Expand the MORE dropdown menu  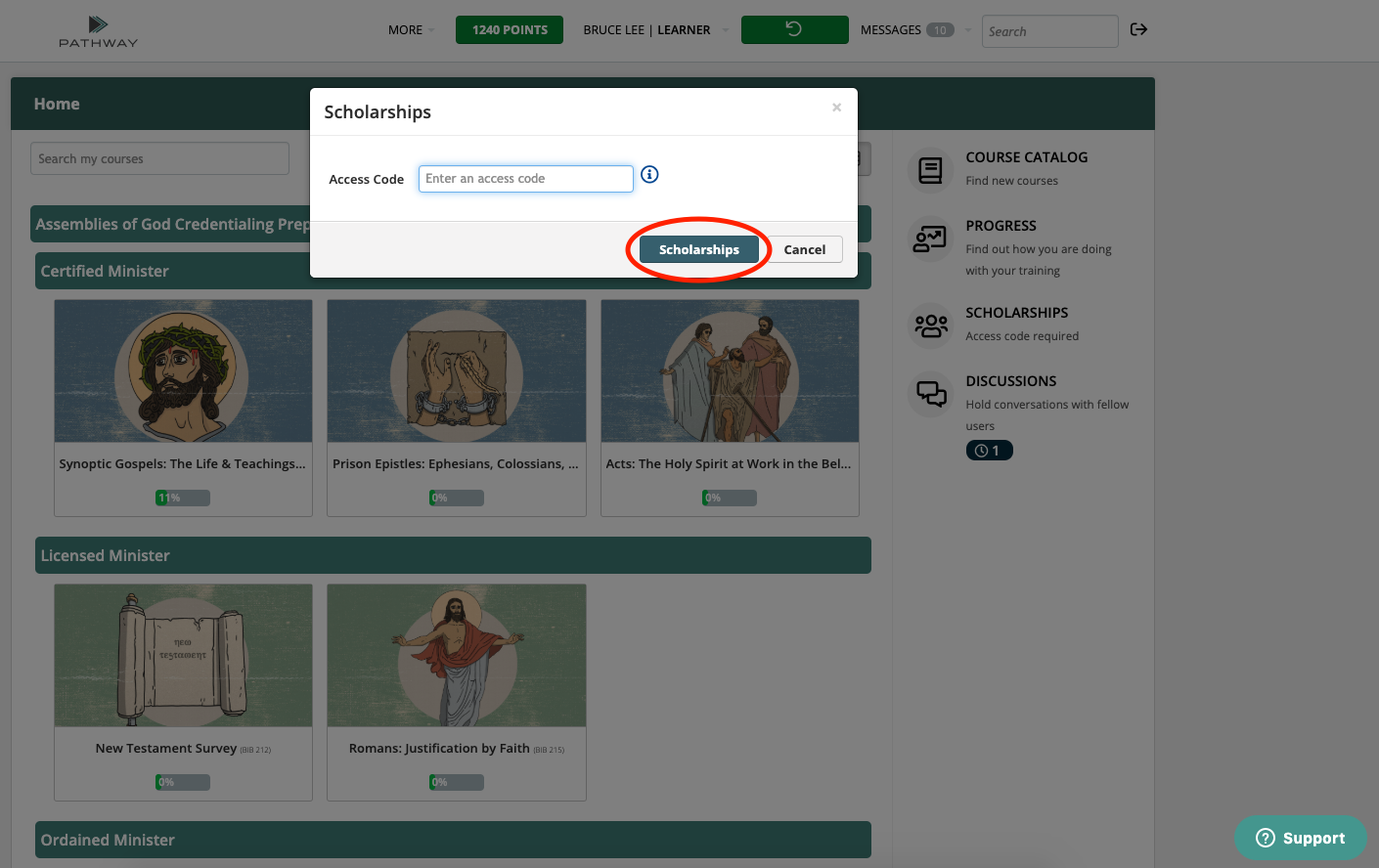pos(411,30)
